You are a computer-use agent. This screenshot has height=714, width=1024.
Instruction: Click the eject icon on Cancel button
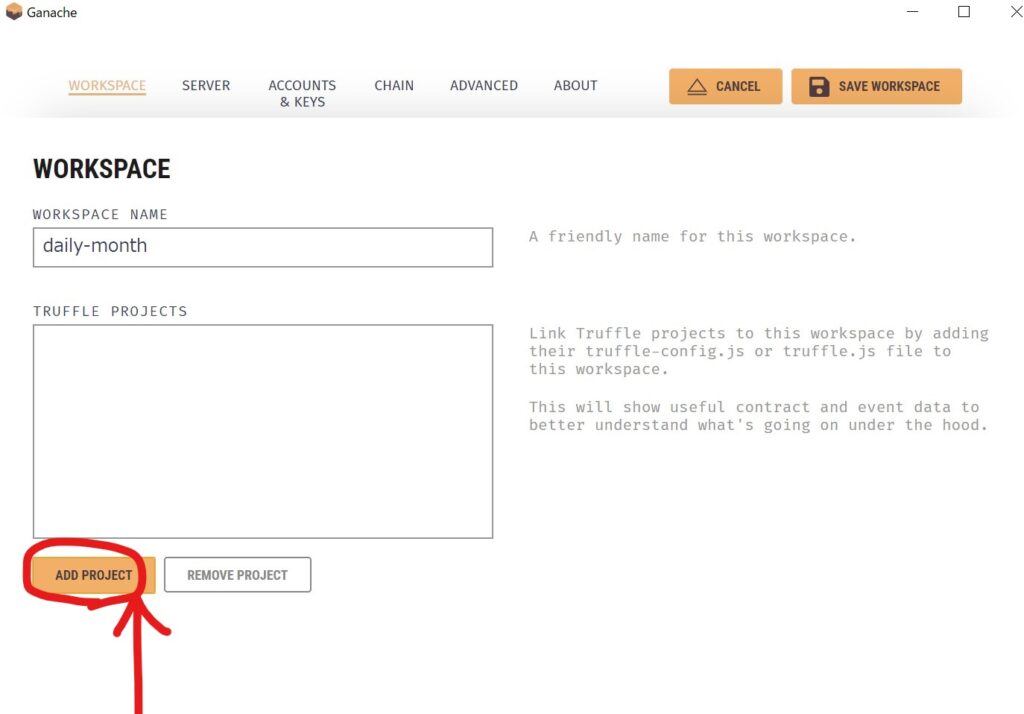tap(697, 86)
